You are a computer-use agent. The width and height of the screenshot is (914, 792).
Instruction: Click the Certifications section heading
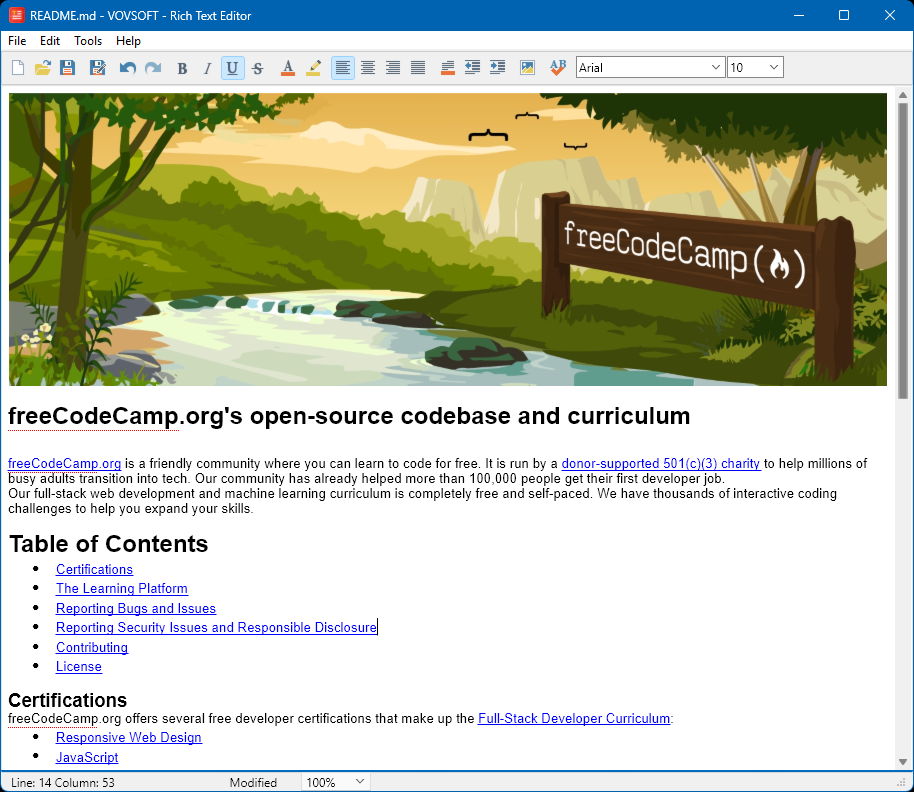[x=68, y=700]
